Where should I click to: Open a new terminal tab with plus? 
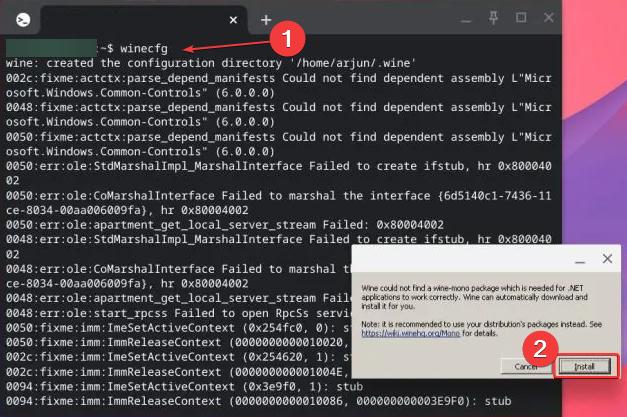tap(266, 20)
